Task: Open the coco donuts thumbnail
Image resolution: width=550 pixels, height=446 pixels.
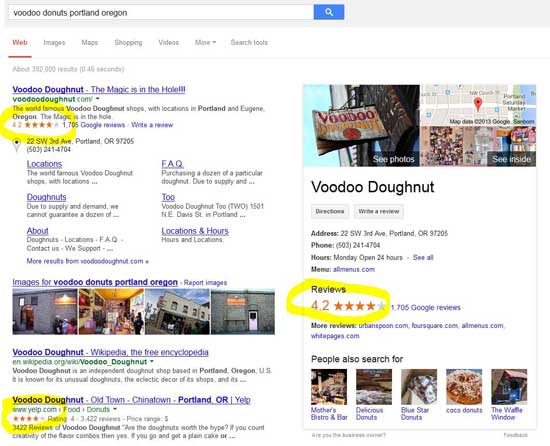Action: click(x=464, y=387)
